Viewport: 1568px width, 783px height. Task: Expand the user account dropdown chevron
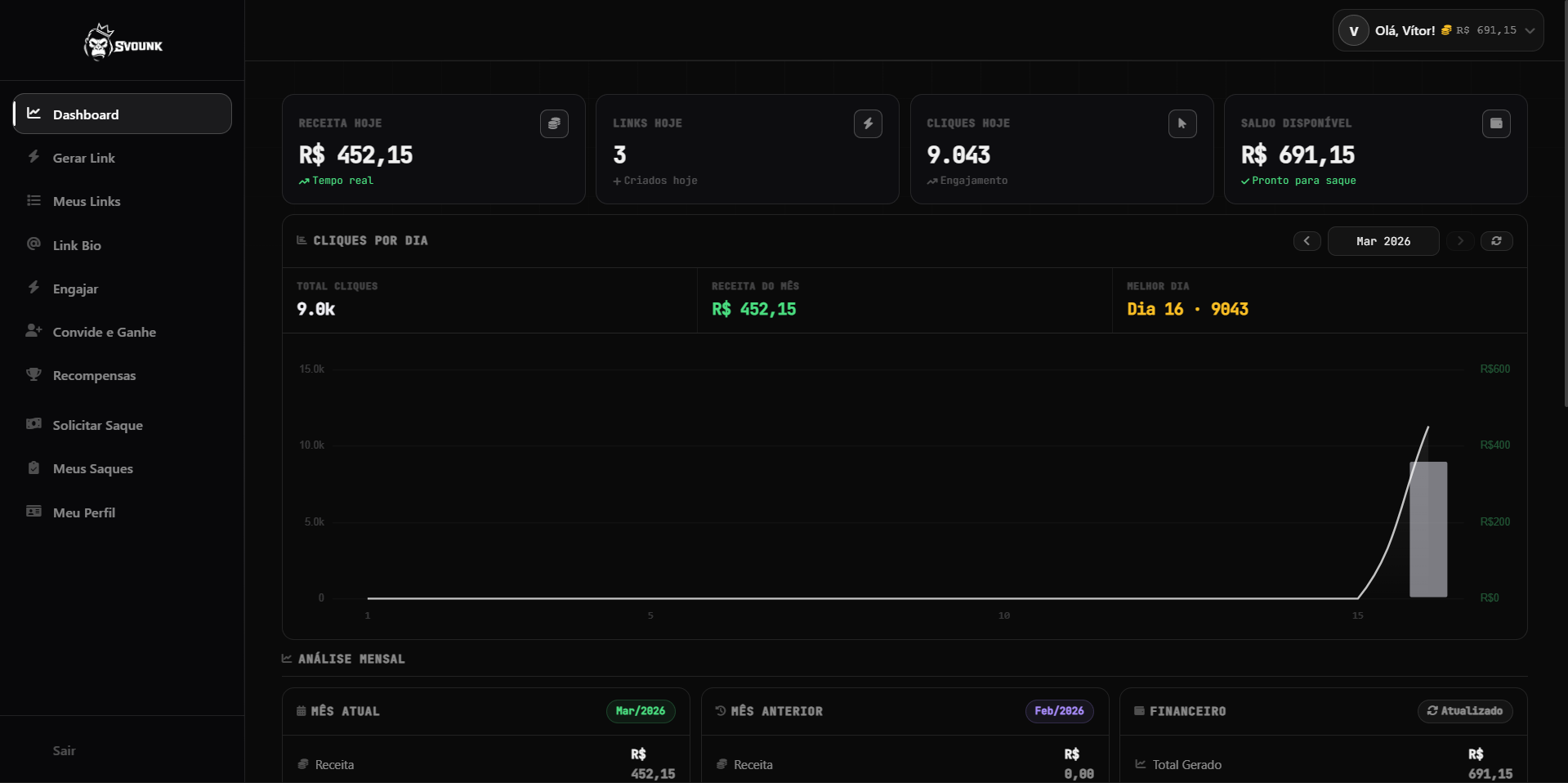1530,31
